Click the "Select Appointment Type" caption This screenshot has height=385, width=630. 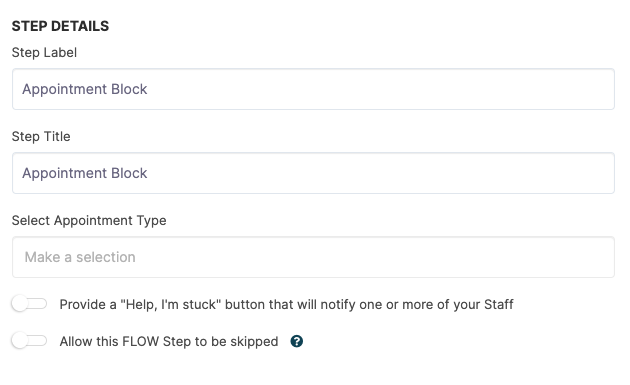89,220
